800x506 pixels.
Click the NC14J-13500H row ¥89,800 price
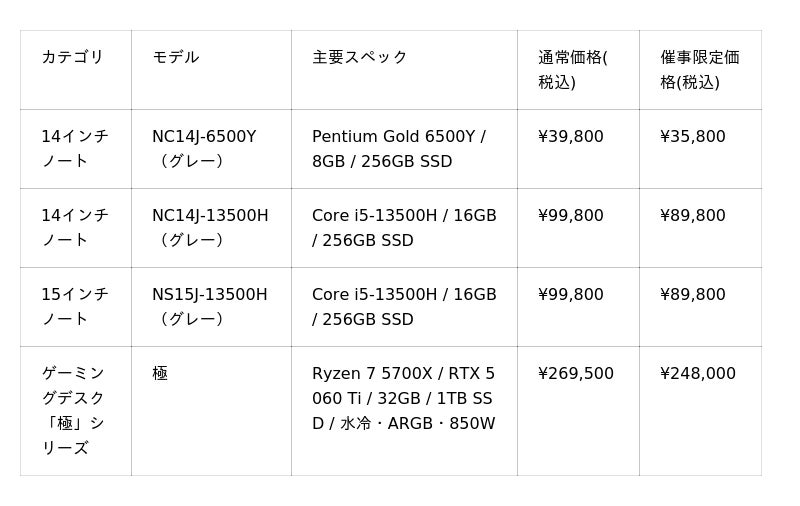coord(693,215)
